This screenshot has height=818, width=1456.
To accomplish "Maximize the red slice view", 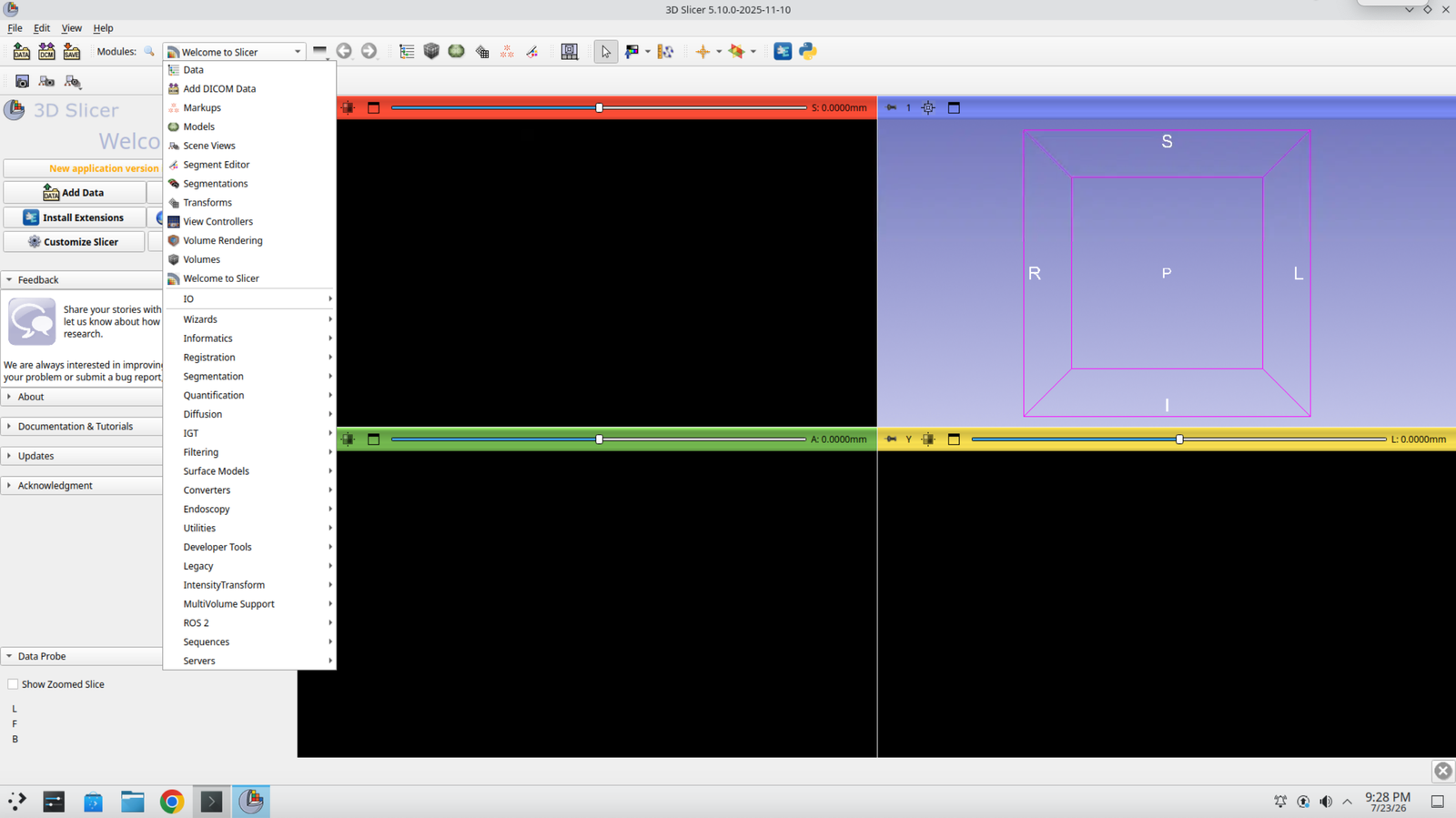I will (373, 107).
